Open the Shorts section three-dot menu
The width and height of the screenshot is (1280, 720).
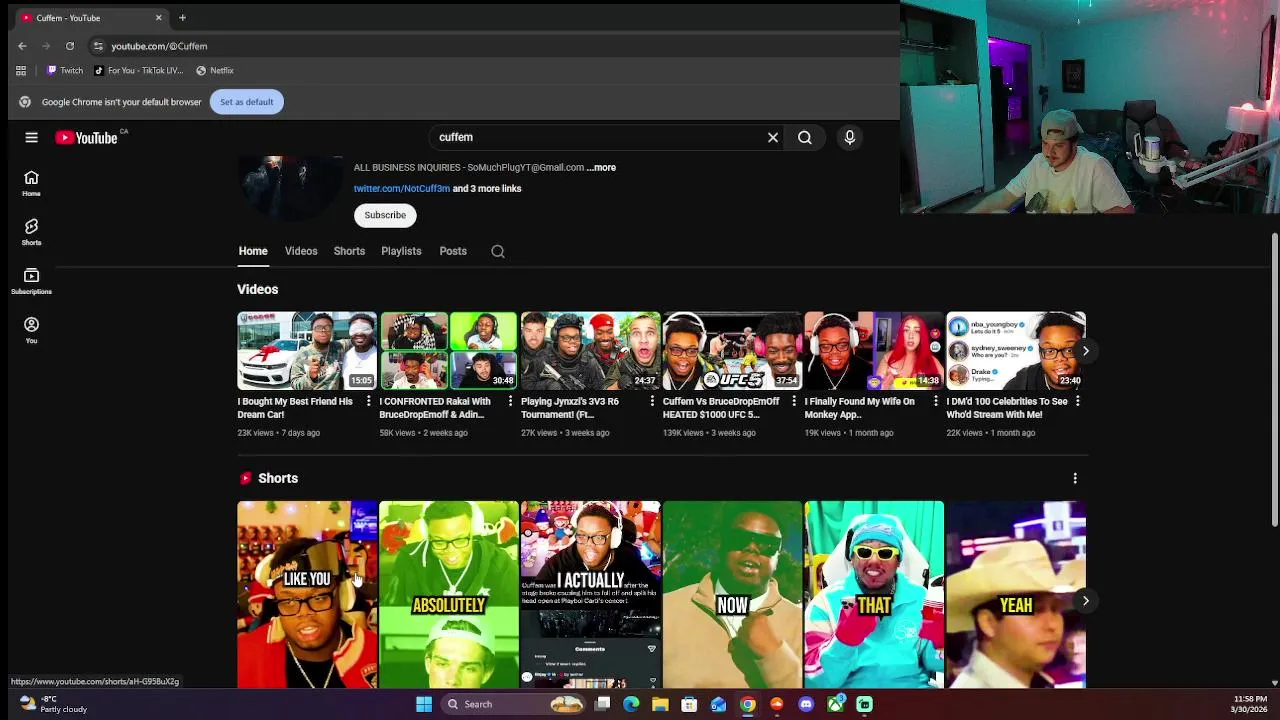pos(1075,479)
